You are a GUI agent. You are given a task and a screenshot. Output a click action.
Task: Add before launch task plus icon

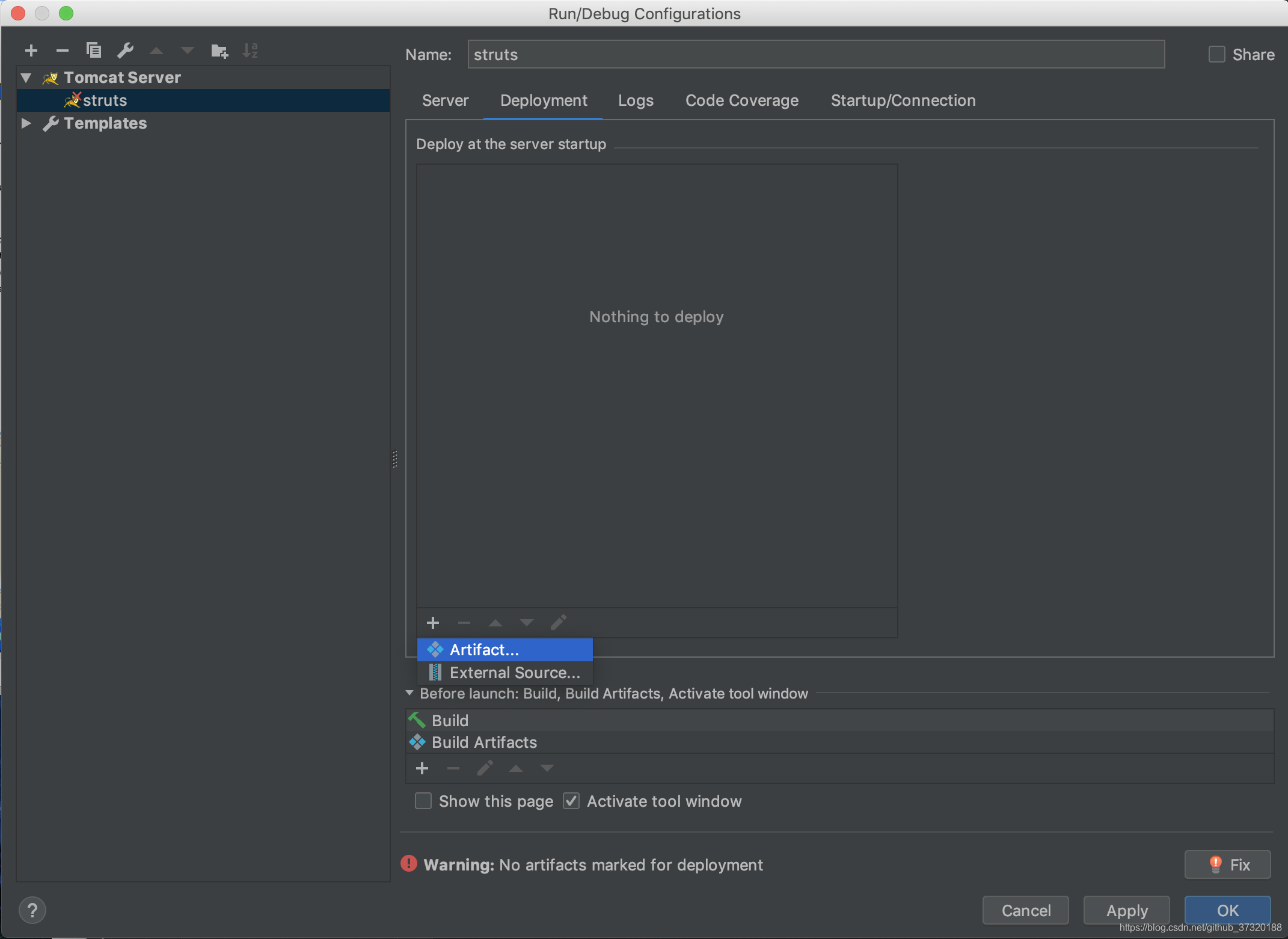tap(422, 768)
